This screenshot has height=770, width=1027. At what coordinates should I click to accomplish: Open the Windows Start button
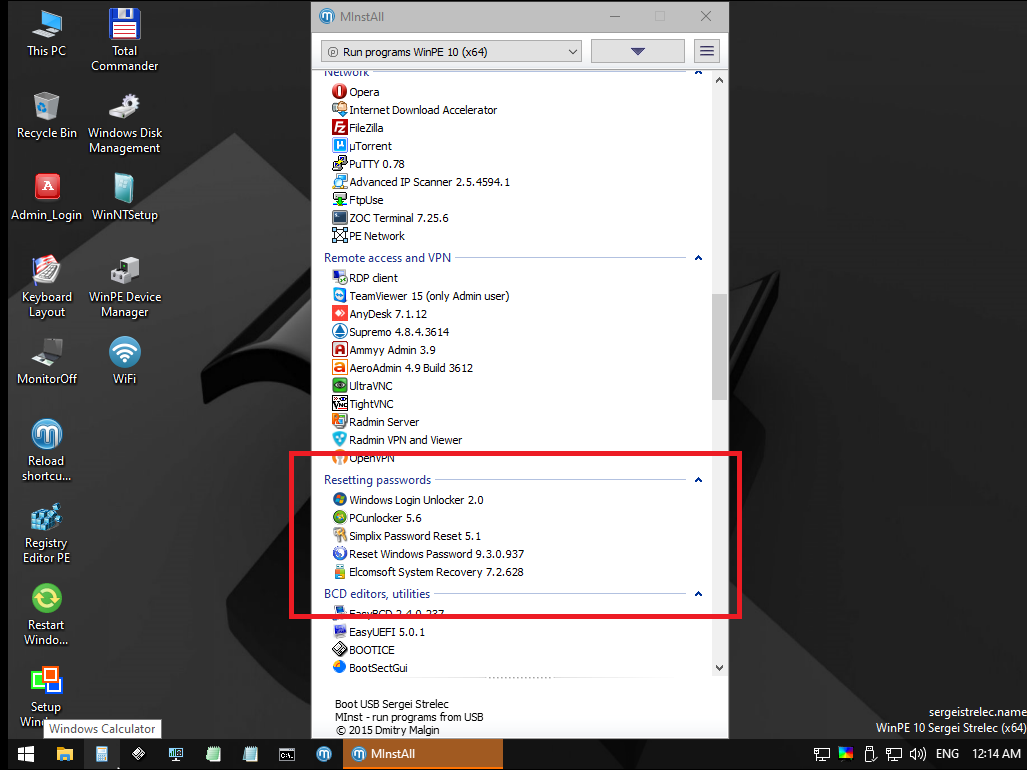tap(26, 754)
